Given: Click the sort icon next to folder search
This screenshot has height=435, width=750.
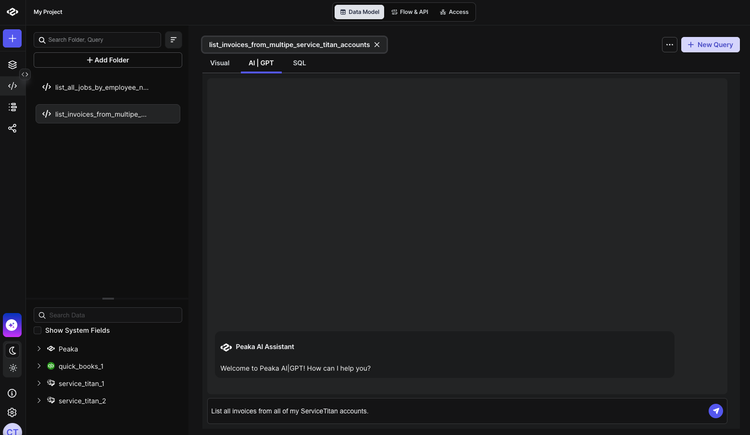Looking at the screenshot, I should coord(174,40).
